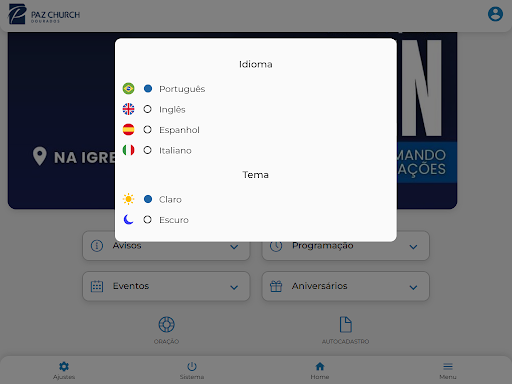The image size is (512, 384).
Task: Select the Espanhol radio button
Action: pos(147,130)
